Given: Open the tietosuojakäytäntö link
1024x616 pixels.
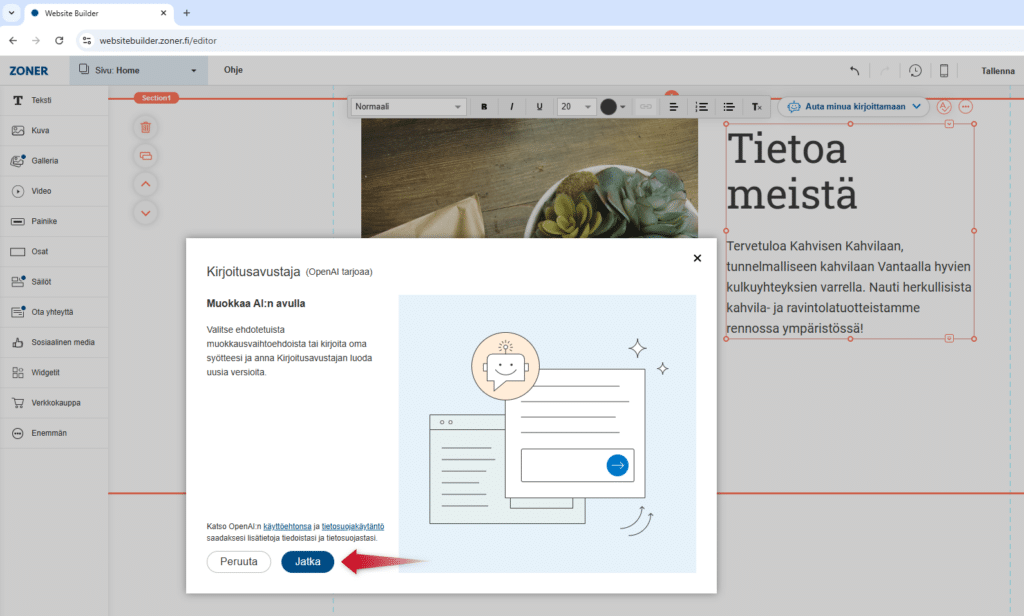Looking at the screenshot, I should coord(352,526).
